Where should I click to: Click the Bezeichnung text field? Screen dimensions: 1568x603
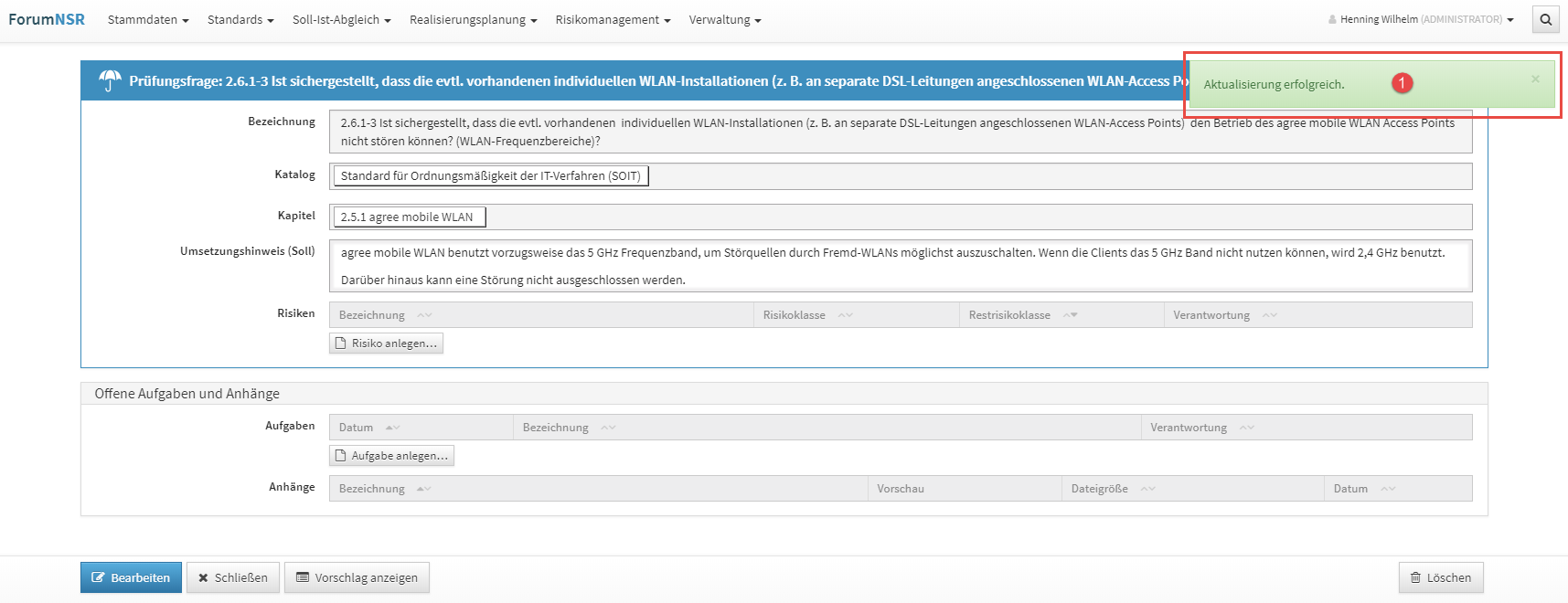(x=901, y=132)
